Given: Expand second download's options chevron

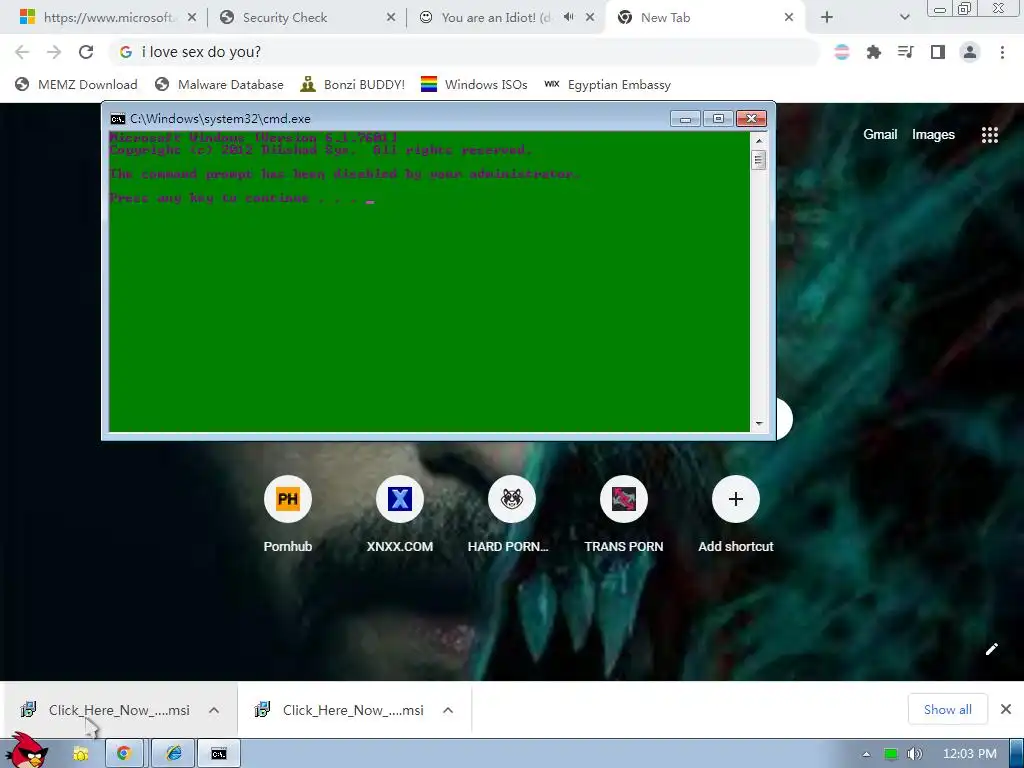Looking at the screenshot, I should pos(448,710).
